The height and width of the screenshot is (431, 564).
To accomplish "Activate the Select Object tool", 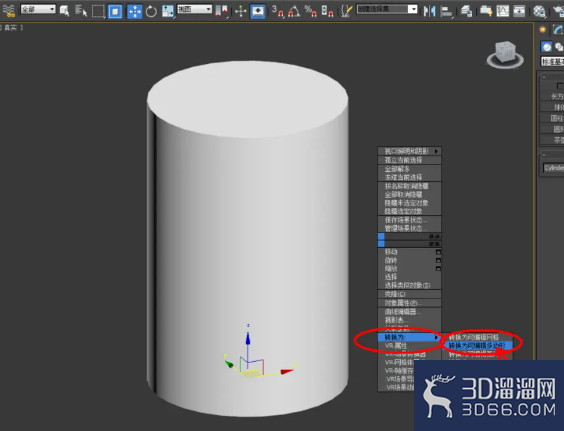I will (65, 11).
